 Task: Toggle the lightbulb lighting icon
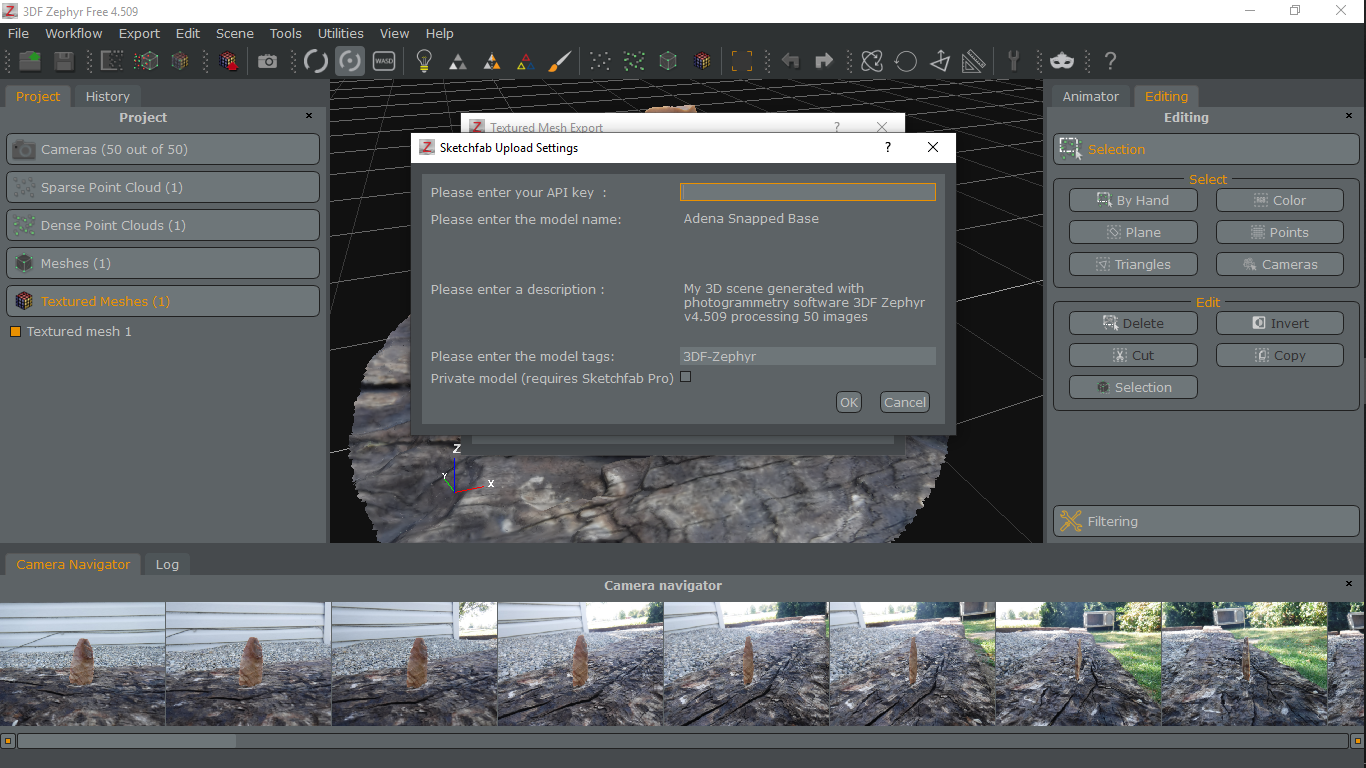424,61
